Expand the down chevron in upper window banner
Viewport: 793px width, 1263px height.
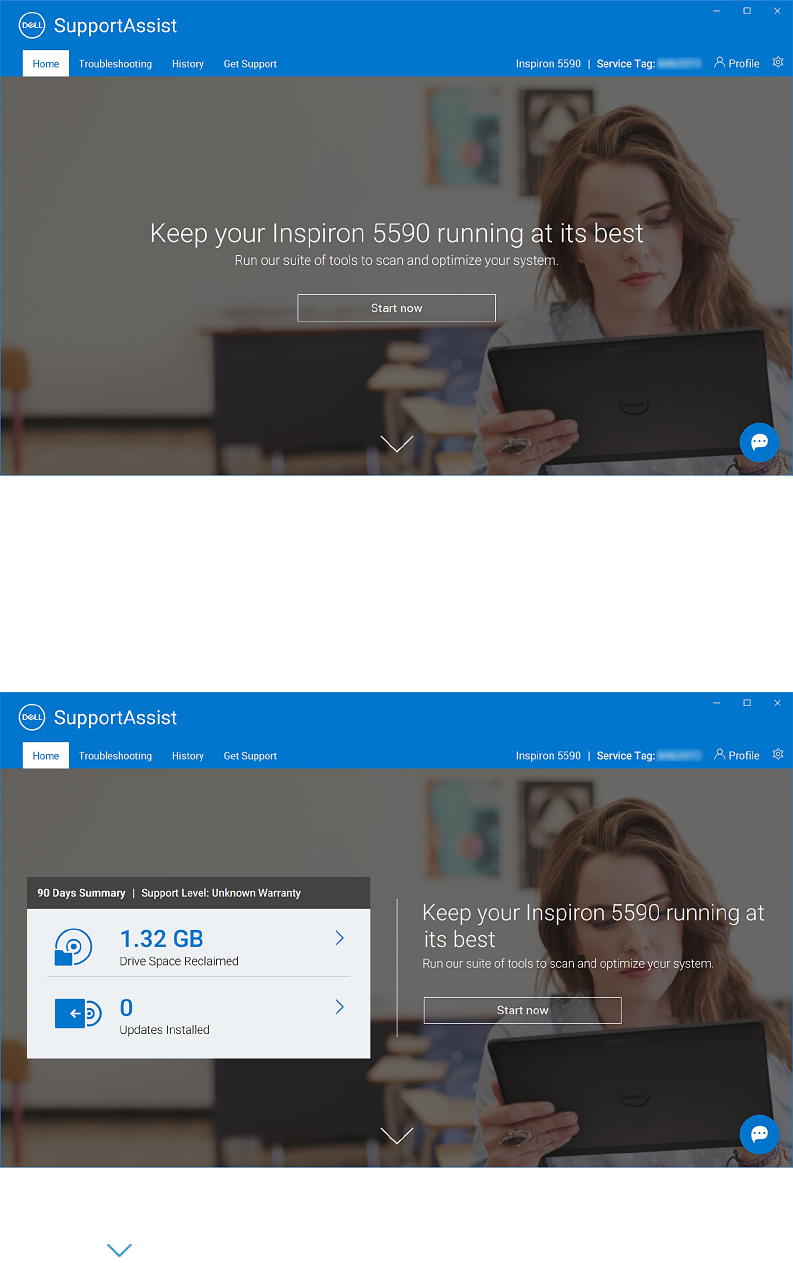[397, 443]
